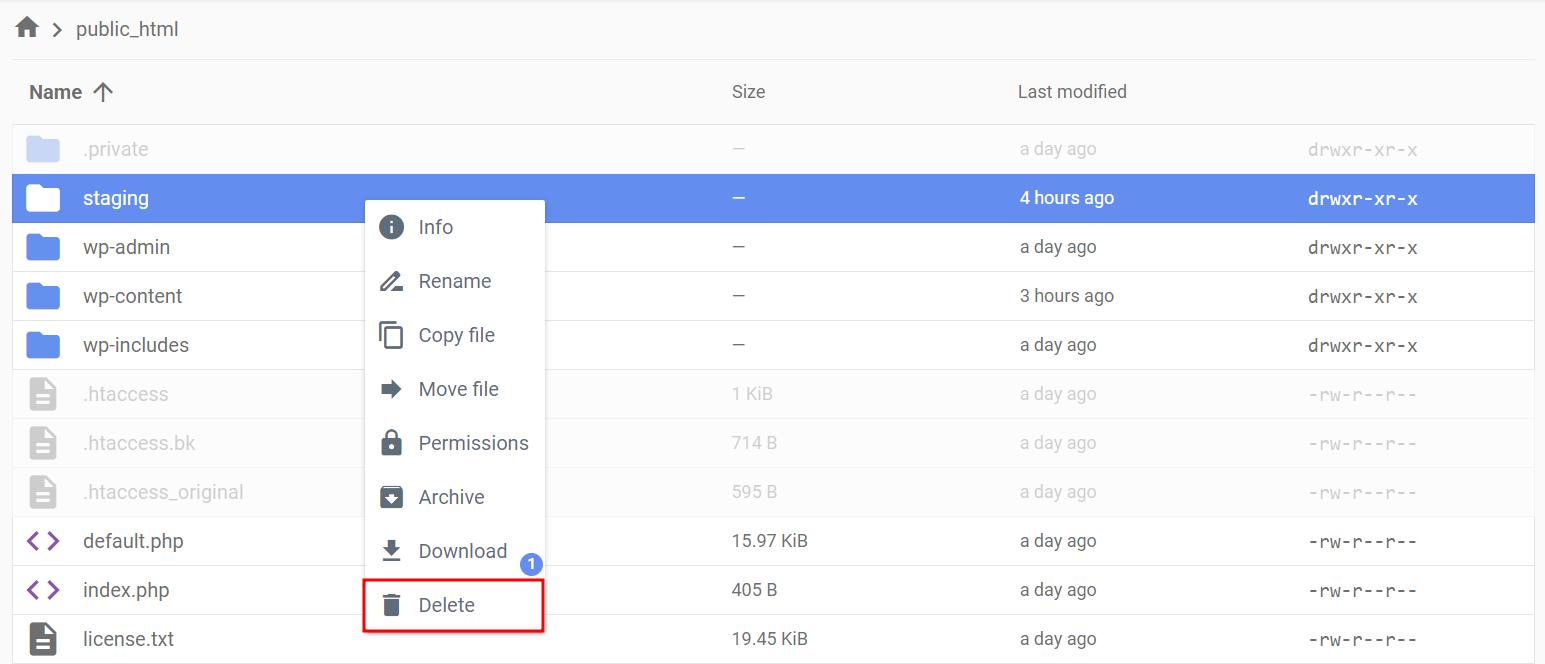
Task: Click the Copy file icon
Action: point(392,335)
